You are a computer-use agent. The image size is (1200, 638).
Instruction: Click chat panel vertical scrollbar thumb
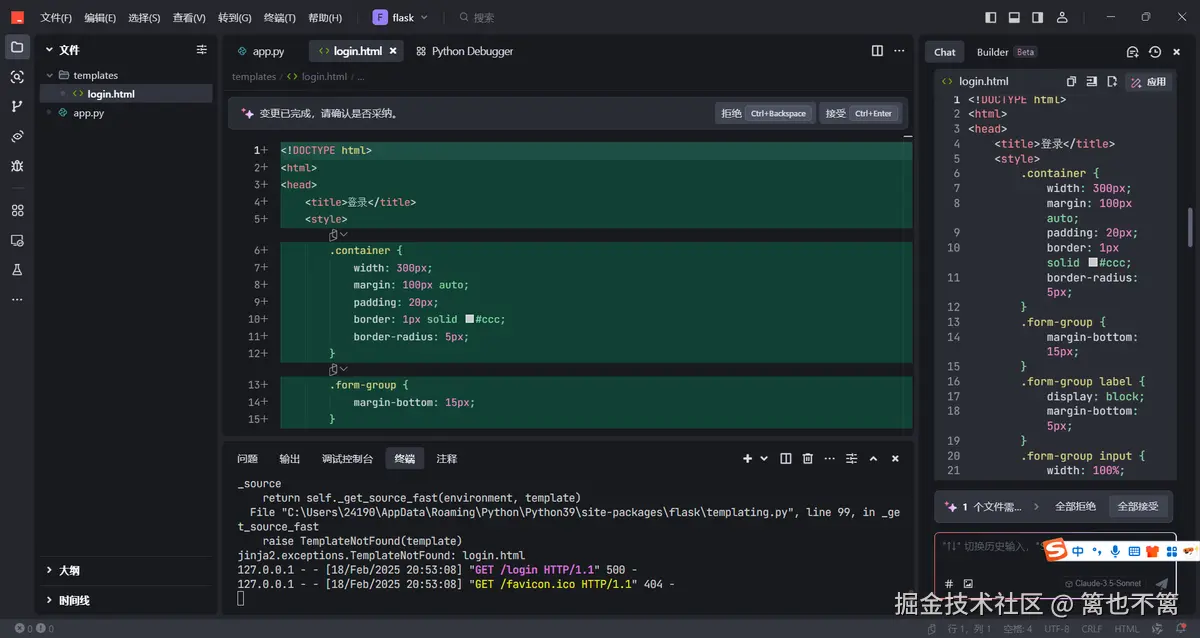click(1189, 227)
